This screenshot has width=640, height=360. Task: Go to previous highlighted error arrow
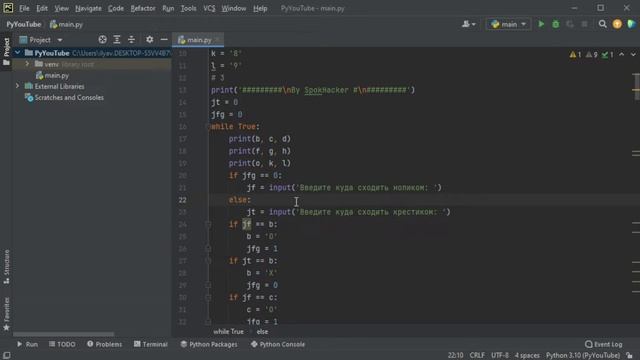click(x=621, y=54)
